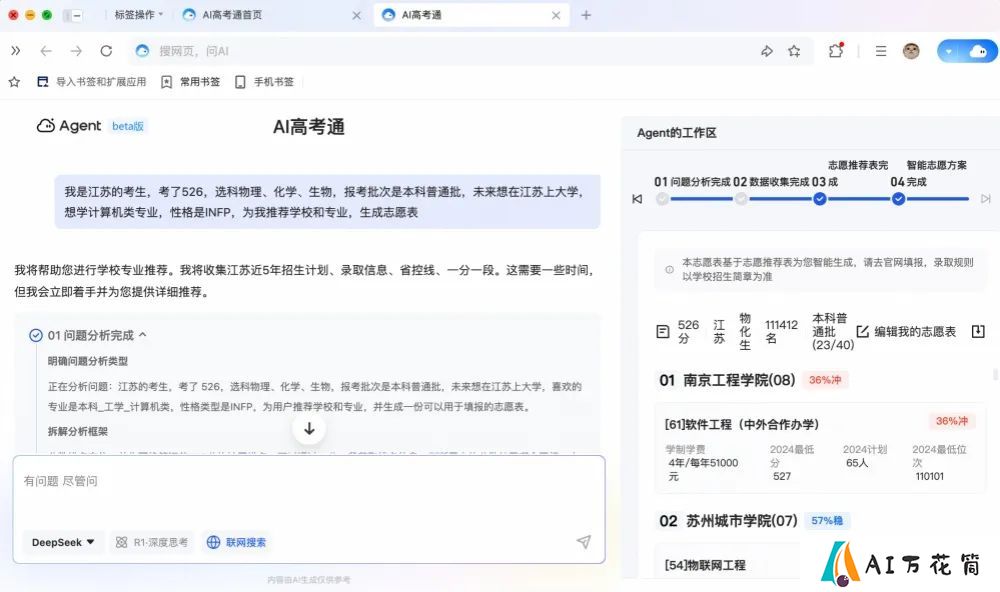
Task: Open the user profile avatar
Action: click(x=911, y=51)
